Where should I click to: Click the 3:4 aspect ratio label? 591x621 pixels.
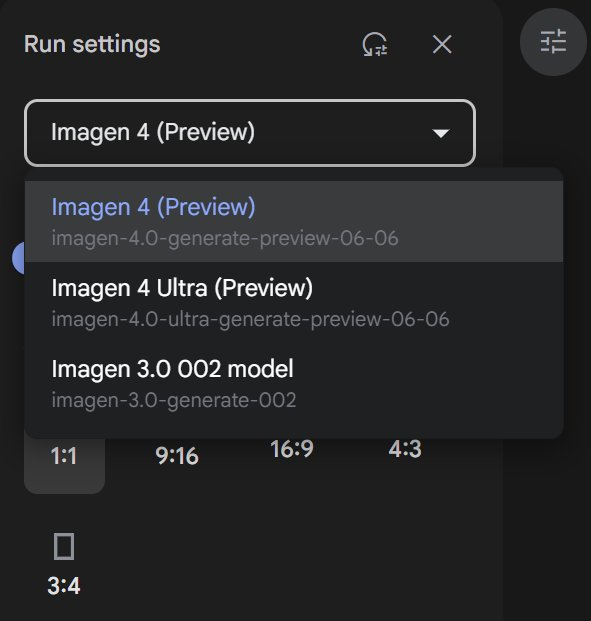pos(64,585)
